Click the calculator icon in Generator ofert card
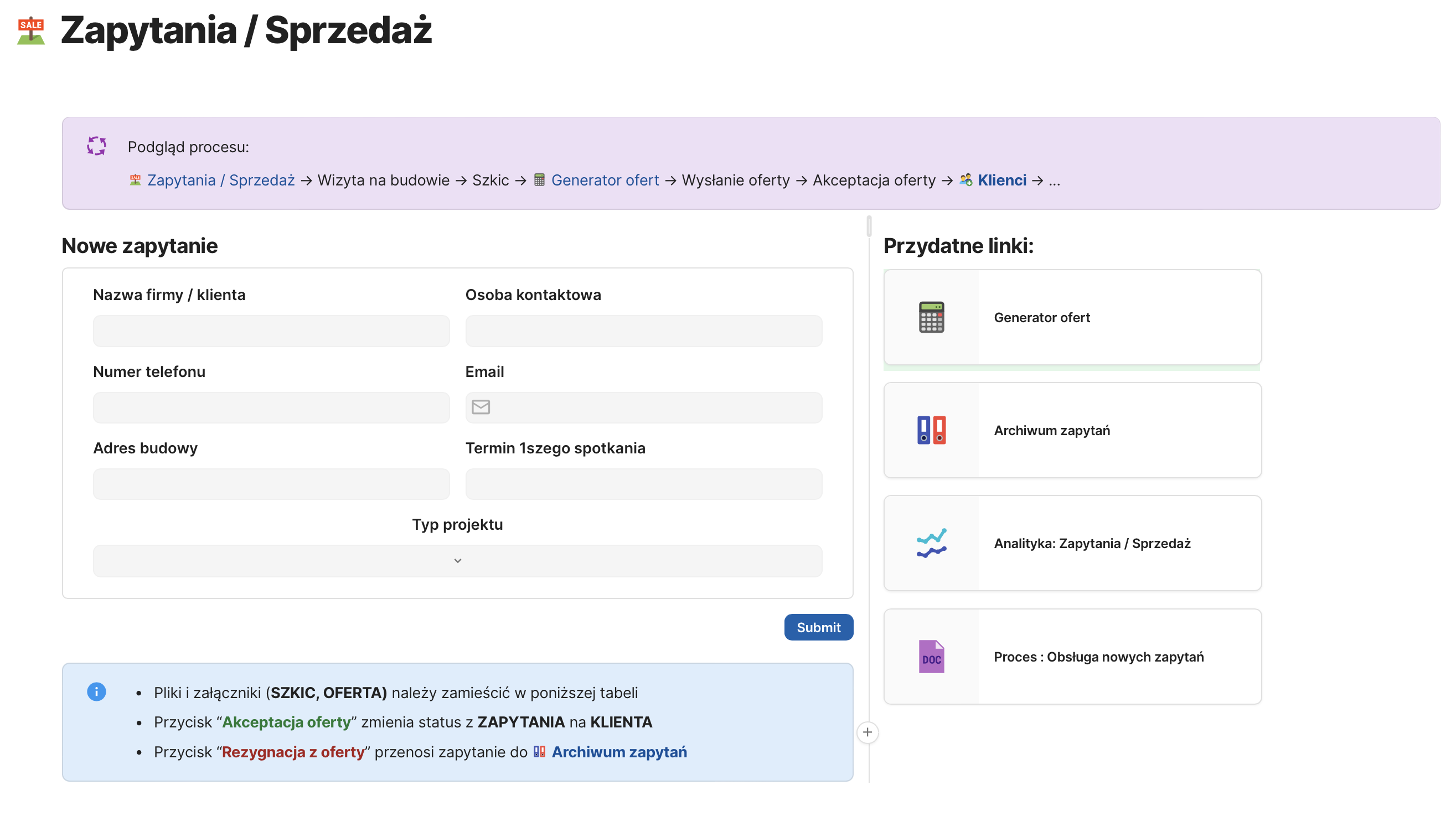 (x=931, y=317)
